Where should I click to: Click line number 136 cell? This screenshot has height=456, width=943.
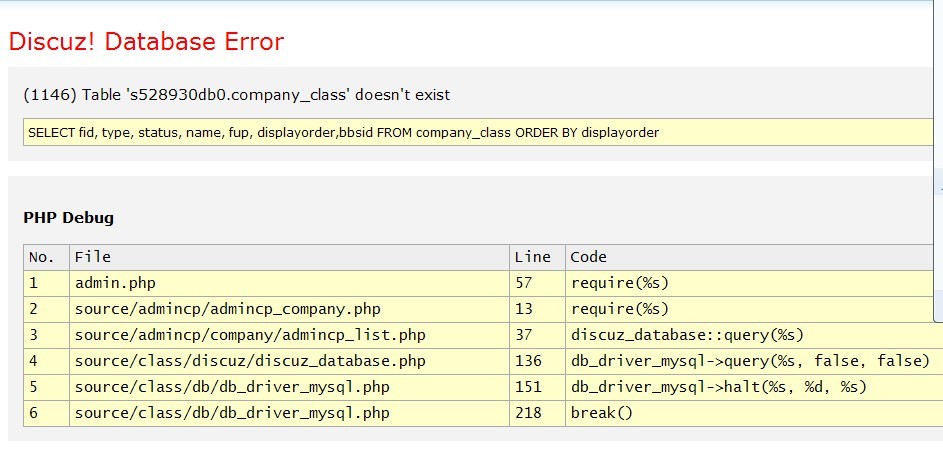537,361
